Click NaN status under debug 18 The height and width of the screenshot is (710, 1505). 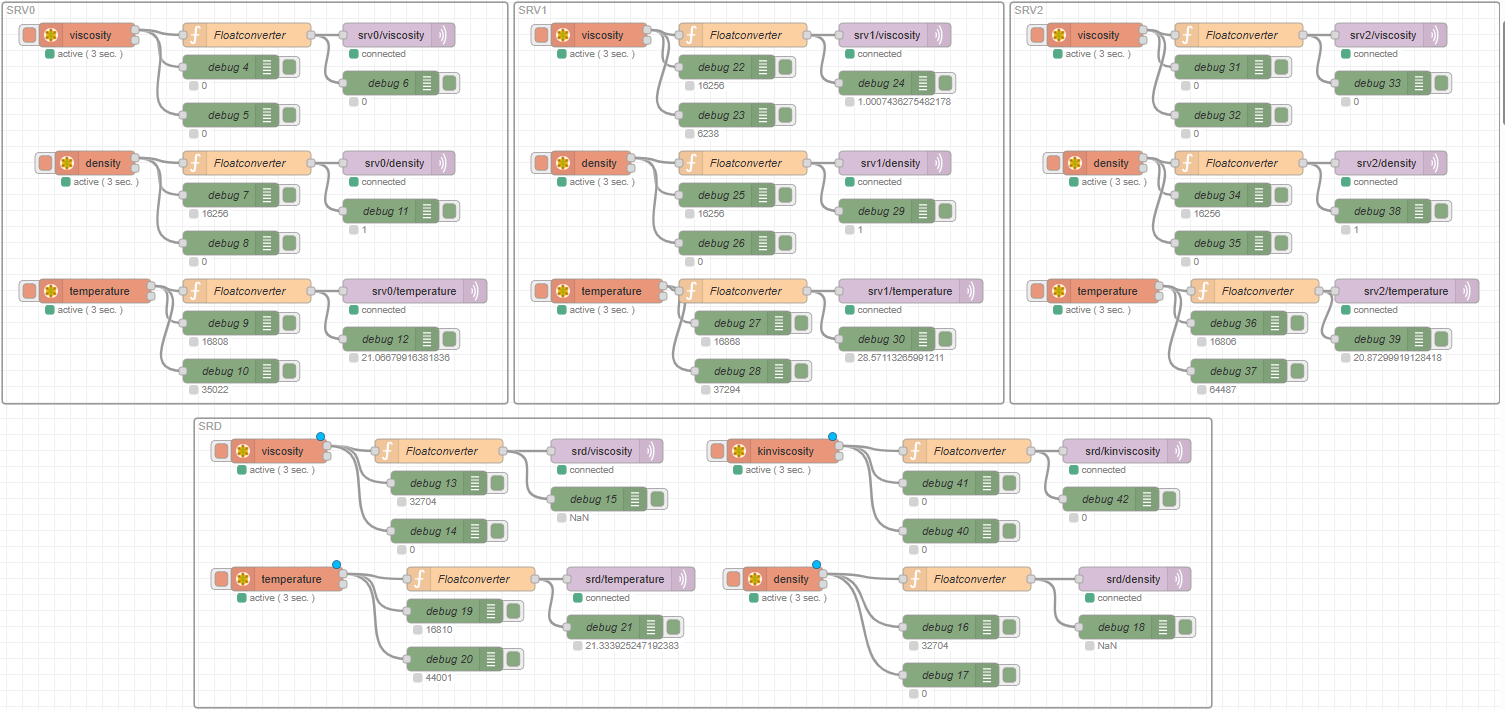coord(1107,645)
